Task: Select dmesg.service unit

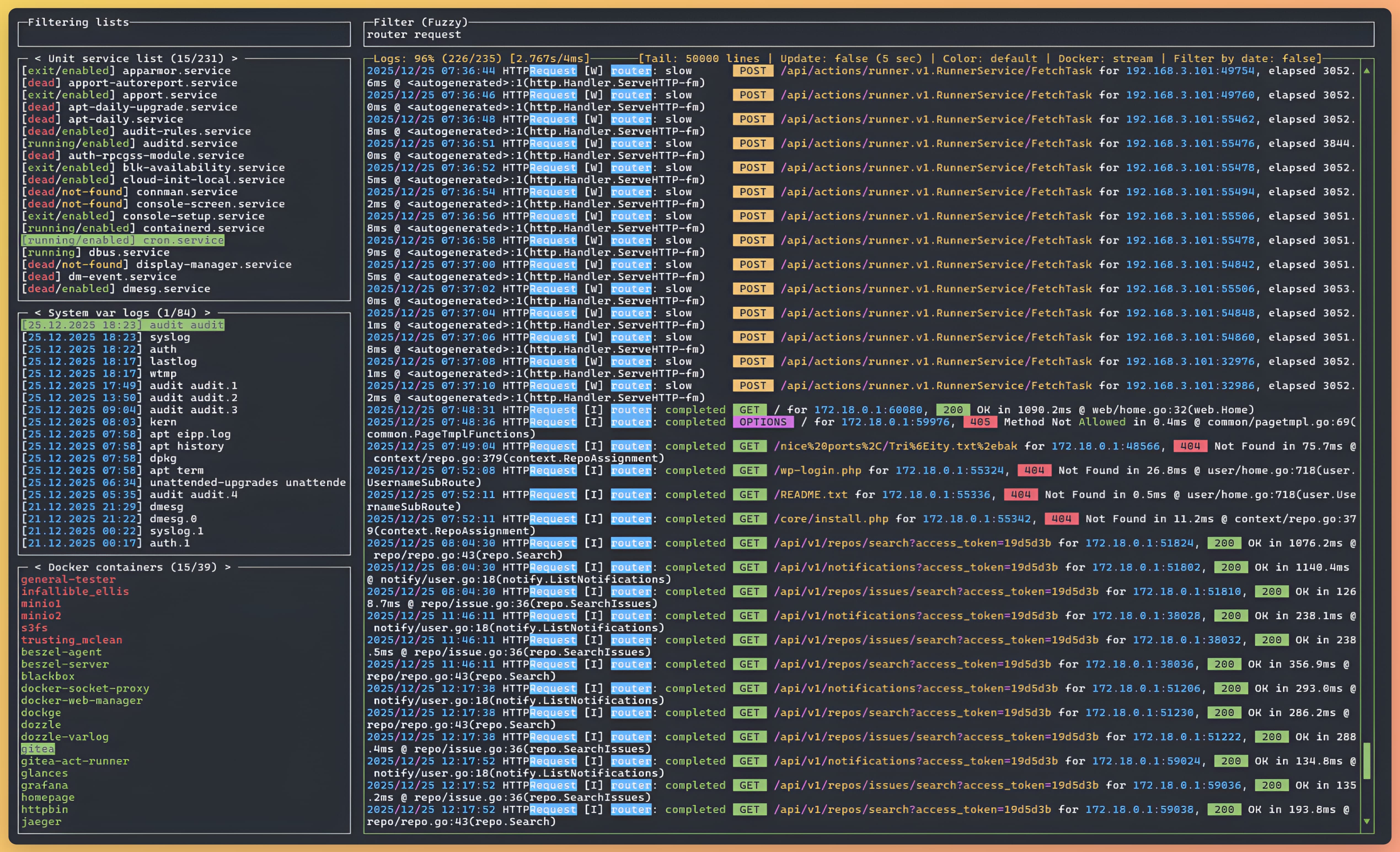Action: click(x=116, y=289)
